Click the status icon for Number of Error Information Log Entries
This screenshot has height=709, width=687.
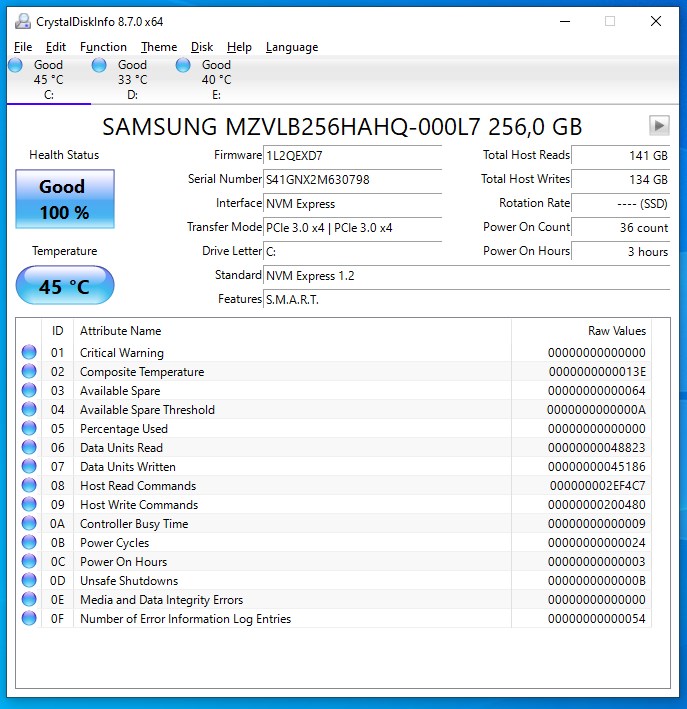tap(29, 618)
